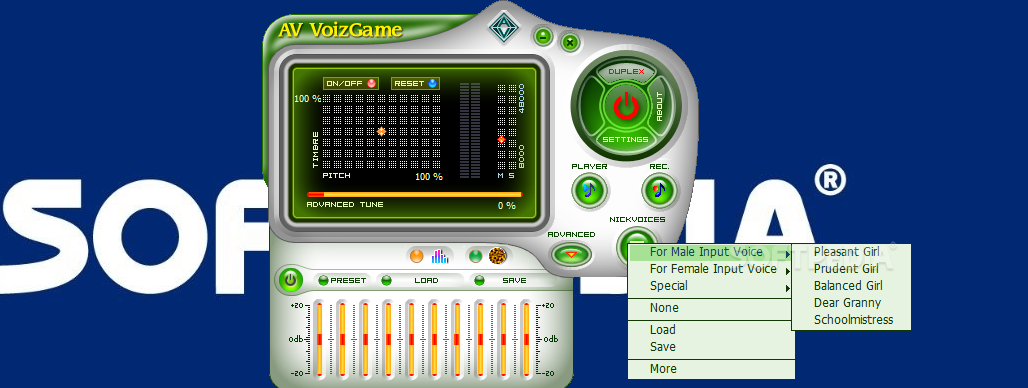The width and height of the screenshot is (1028, 388).
Task: Click the sample rate level marker
Action: pos(502,140)
